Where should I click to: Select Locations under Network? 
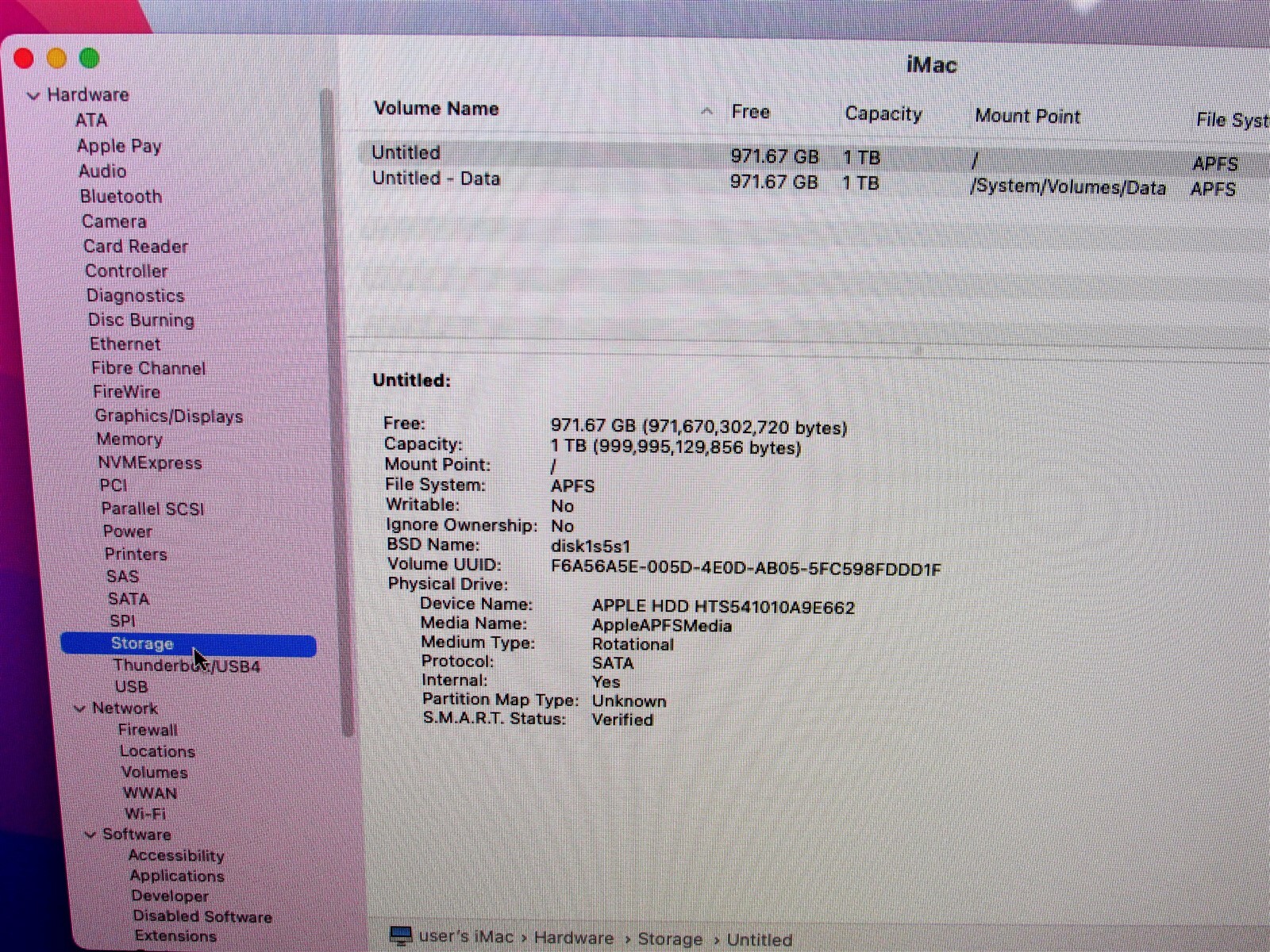point(157,751)
